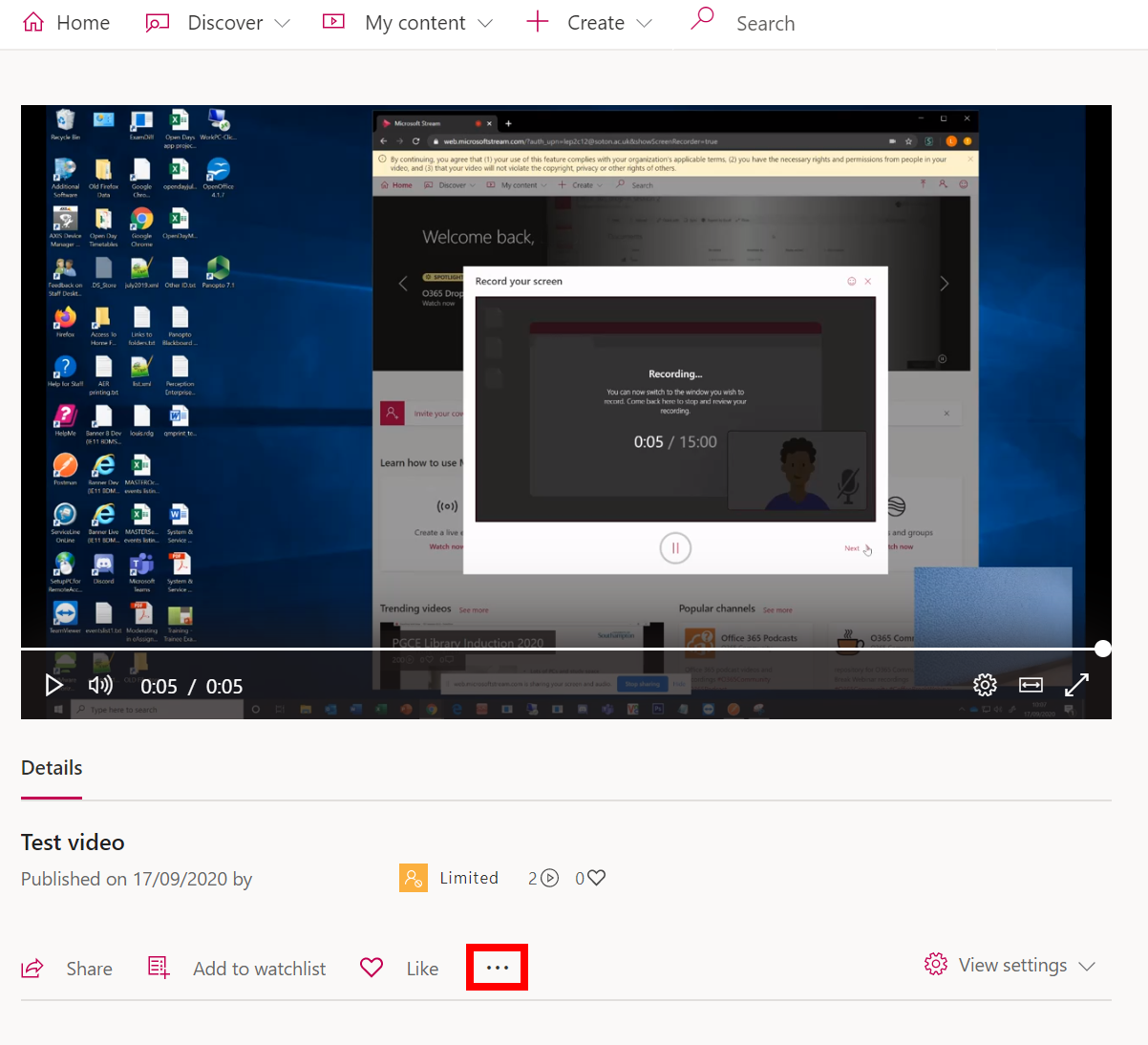Click the Share arrow icon
Image resolution: width=1148 pixels, height=1045 pixels.
(32, 969)
